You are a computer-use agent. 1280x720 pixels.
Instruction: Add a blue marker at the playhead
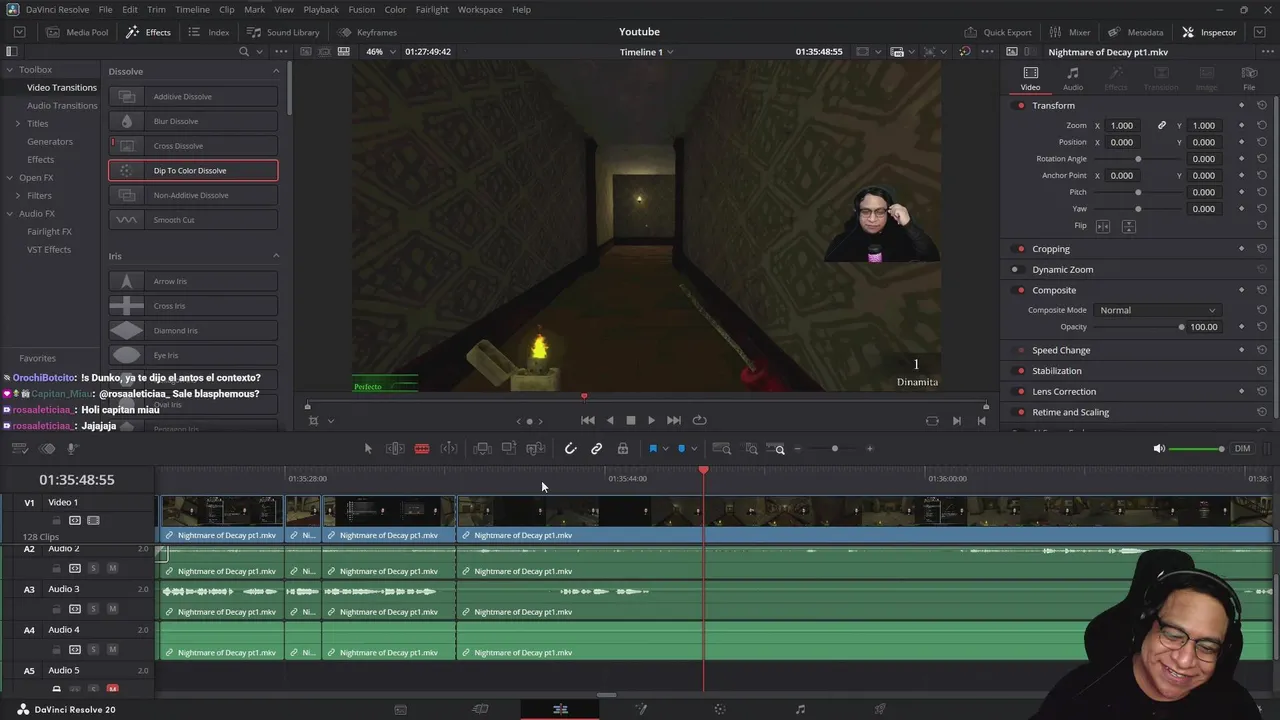point(681,449)
